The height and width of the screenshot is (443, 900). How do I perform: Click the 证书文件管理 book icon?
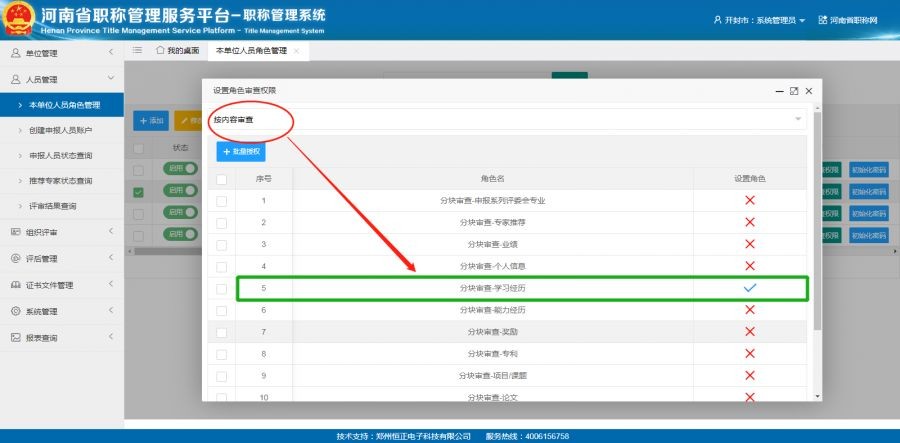15,285
